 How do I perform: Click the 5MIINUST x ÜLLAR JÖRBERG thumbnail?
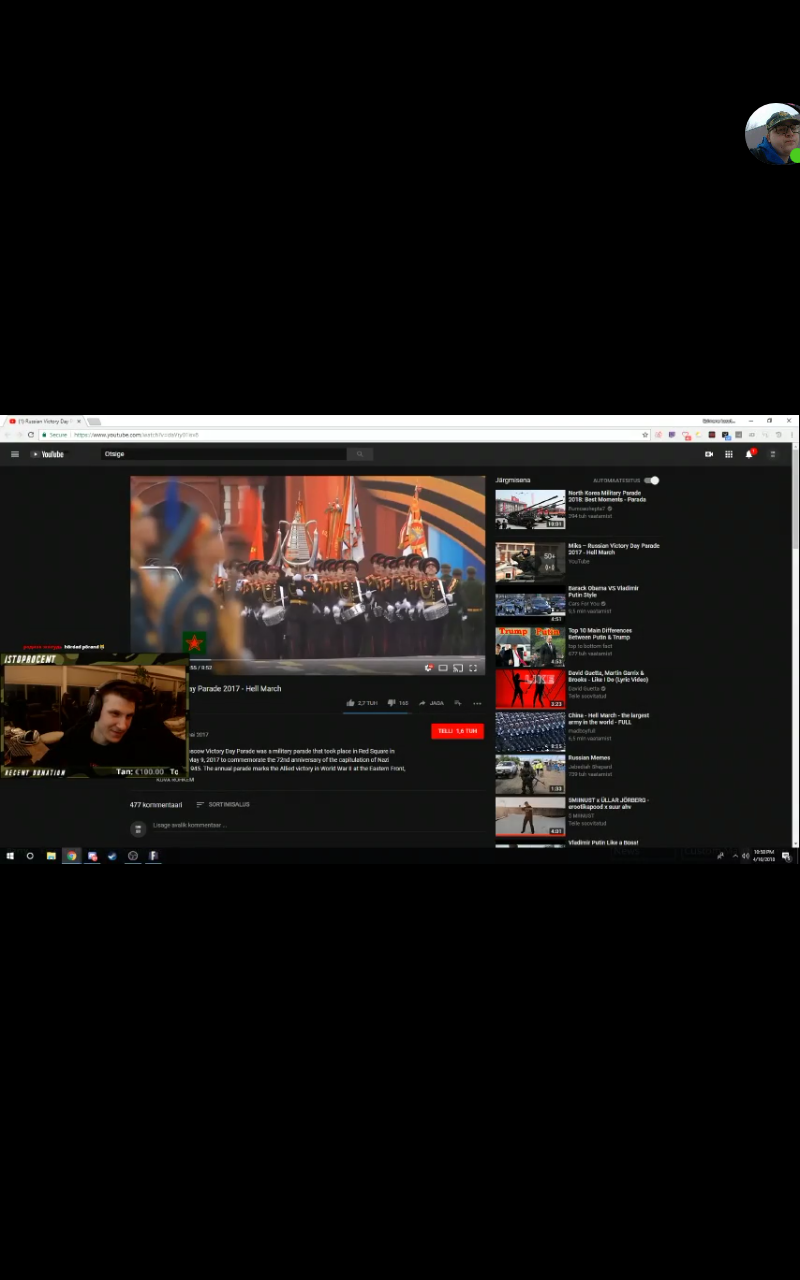pos(530,817)
